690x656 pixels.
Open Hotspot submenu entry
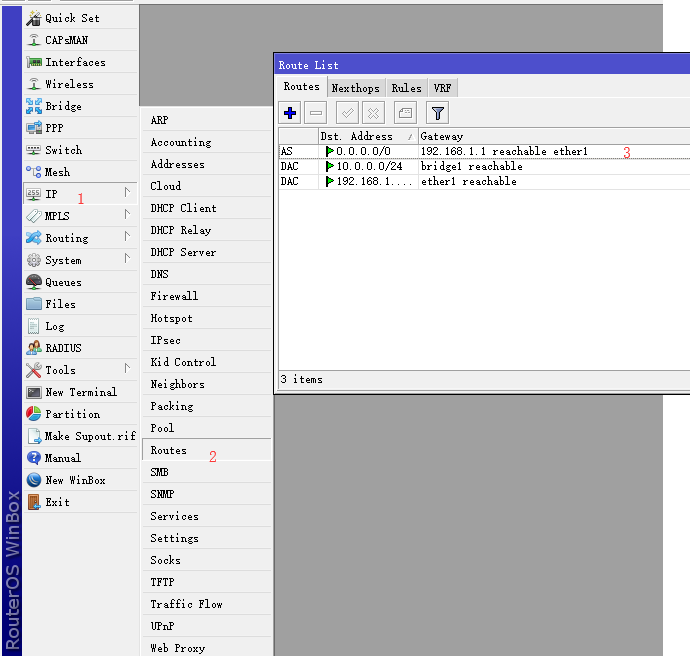click(206, 318)
